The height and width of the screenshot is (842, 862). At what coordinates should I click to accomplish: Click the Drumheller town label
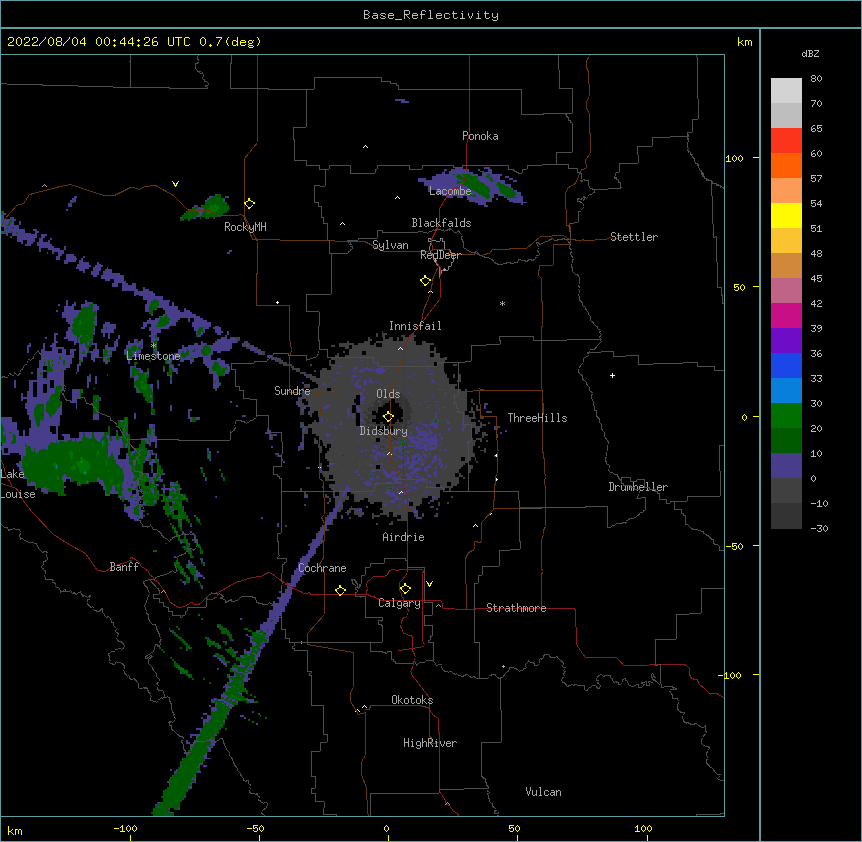coord(638,487)
